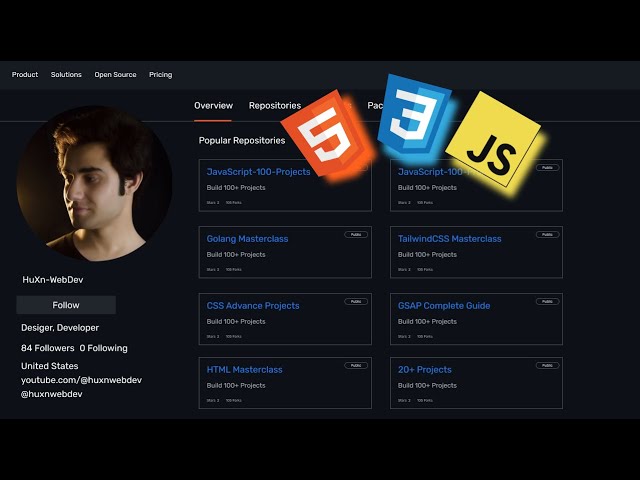Click 'Build 100+ Projects' under 20+ Projects title
The image size is (640, 480).
coord(427,386)
